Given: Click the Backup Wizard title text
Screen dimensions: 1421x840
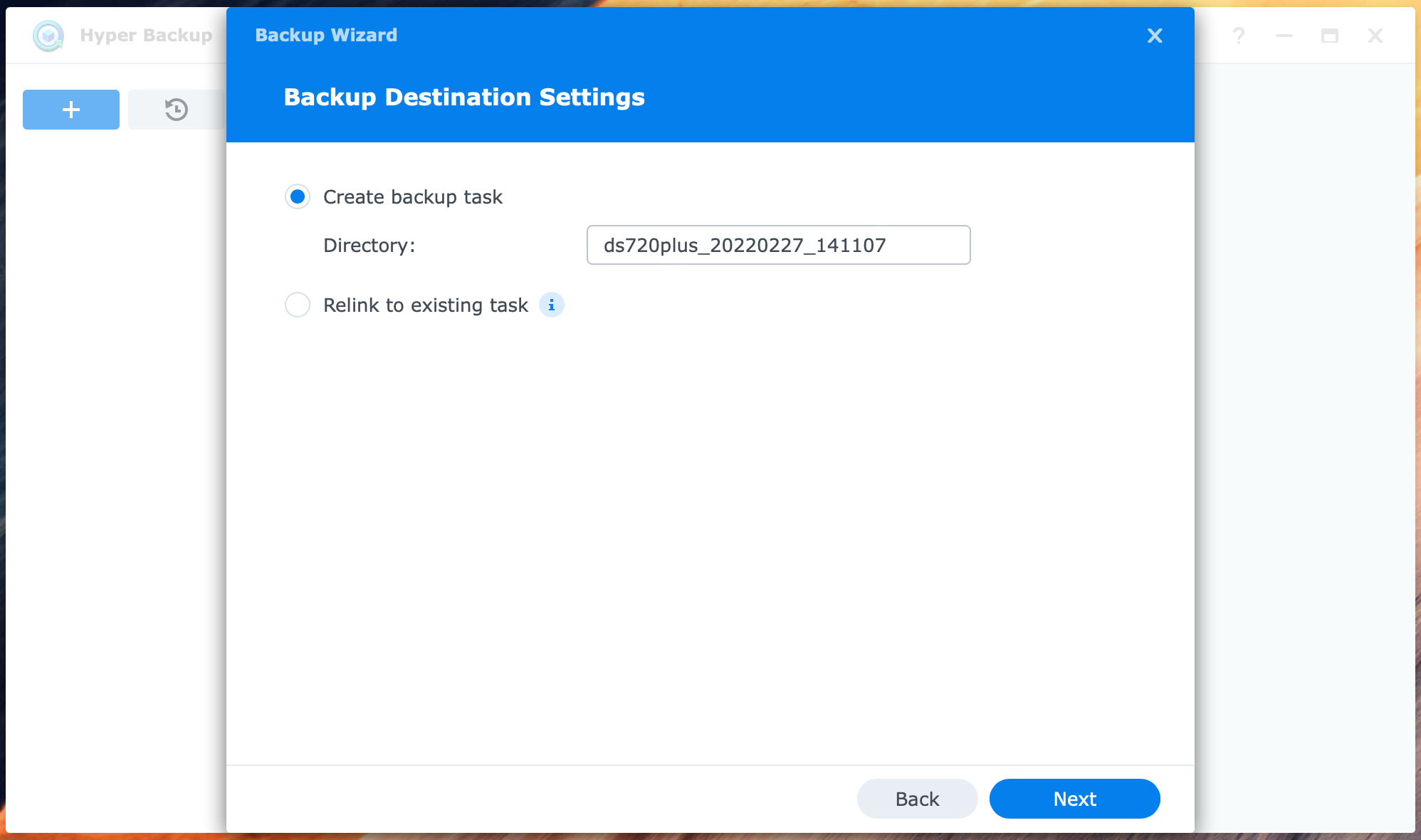Looking at the screenshot, I should point(326,35).
